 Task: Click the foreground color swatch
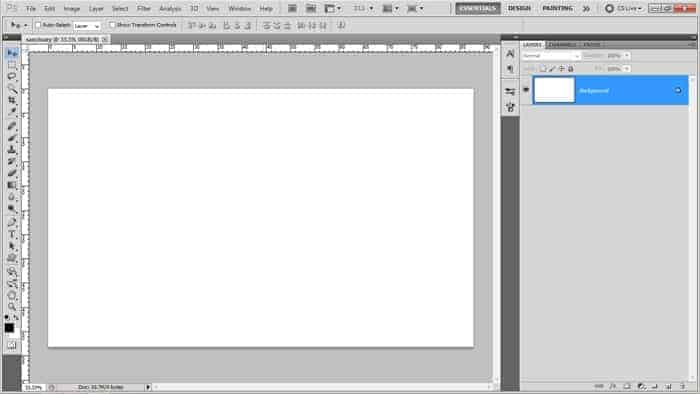coord(9,328)
